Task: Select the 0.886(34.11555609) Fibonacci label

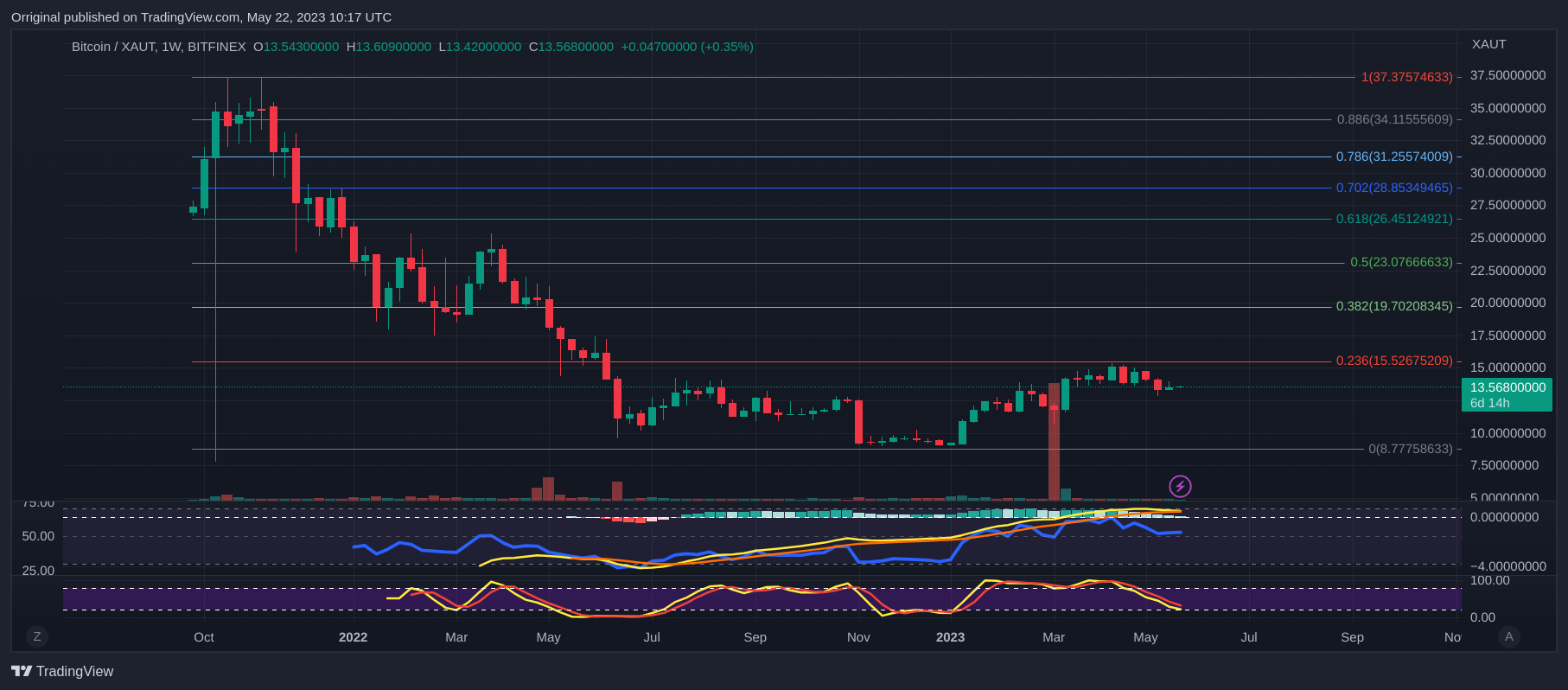Action: click(x=1395, y=119)
